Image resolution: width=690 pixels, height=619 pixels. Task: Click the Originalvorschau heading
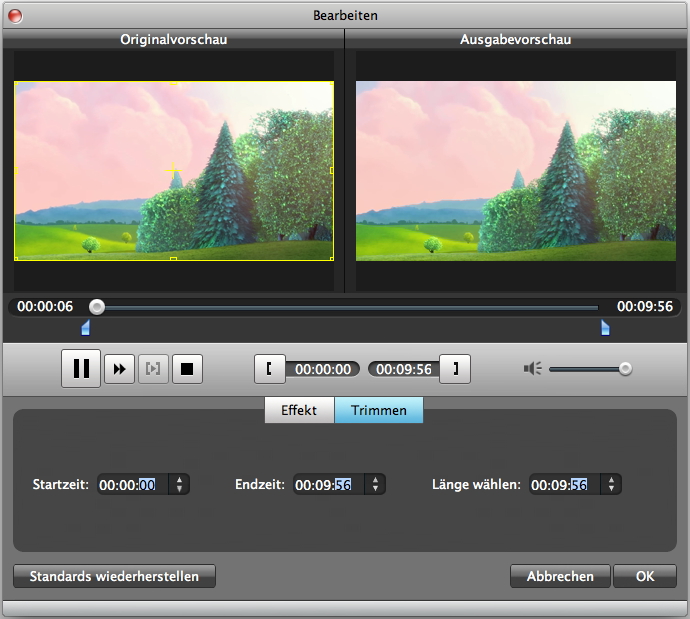tap(174, 40)
